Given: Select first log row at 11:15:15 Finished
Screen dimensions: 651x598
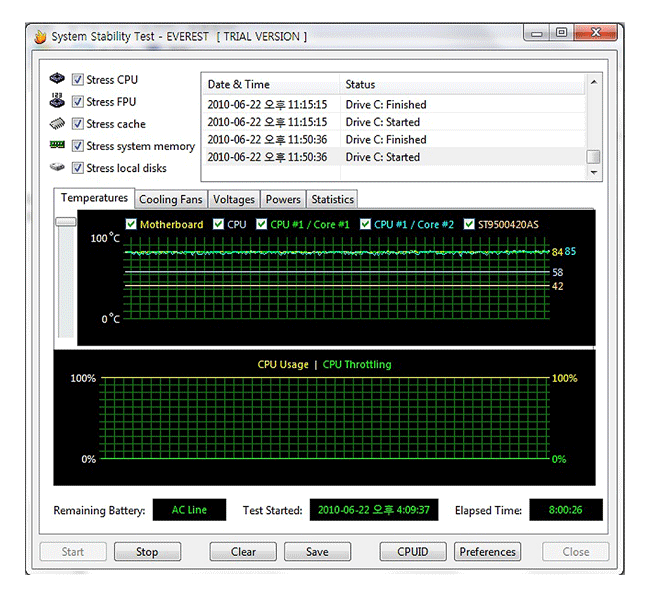Looking at the screenshot, I should [x=394, y=104].
